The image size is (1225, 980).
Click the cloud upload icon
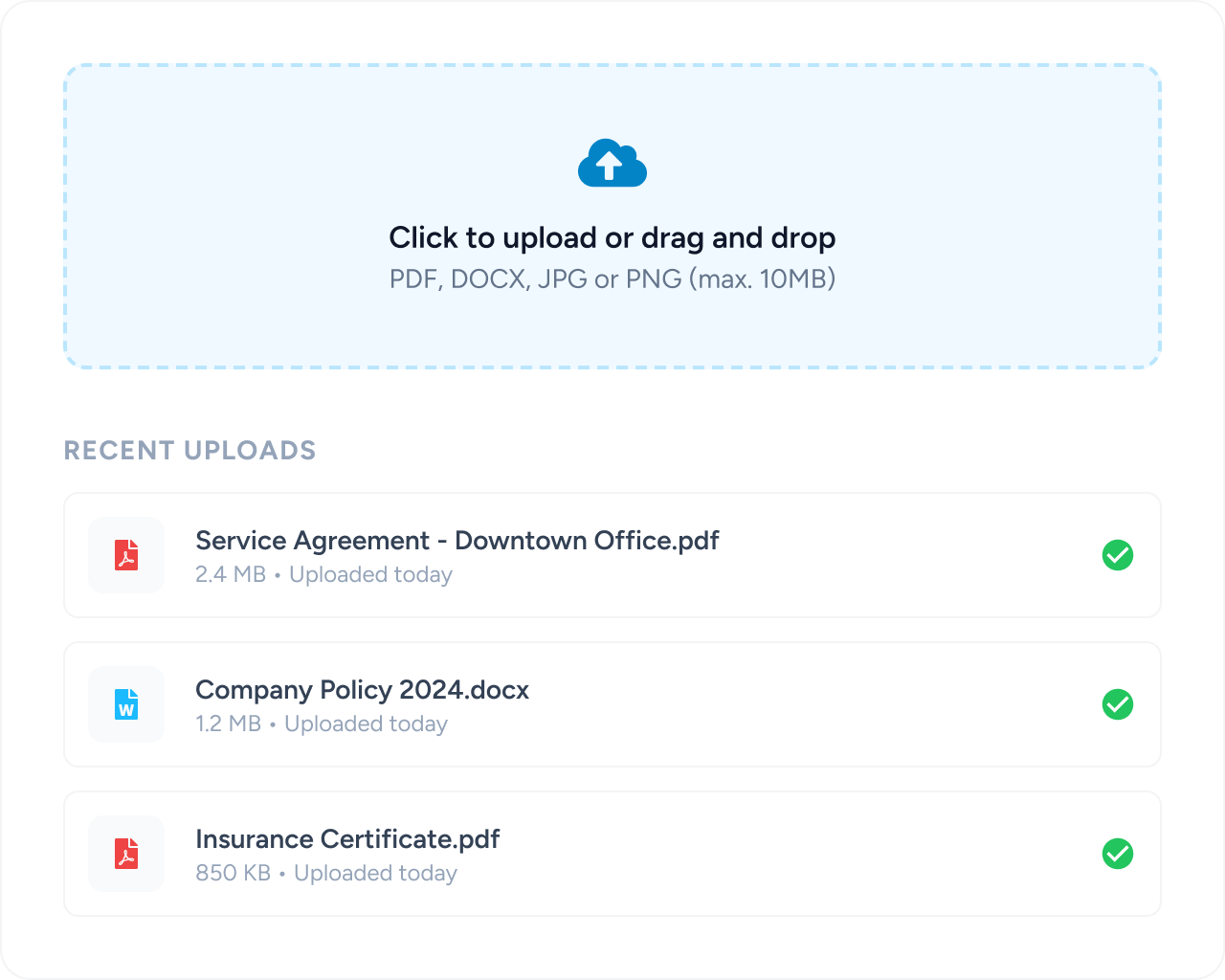612,164
